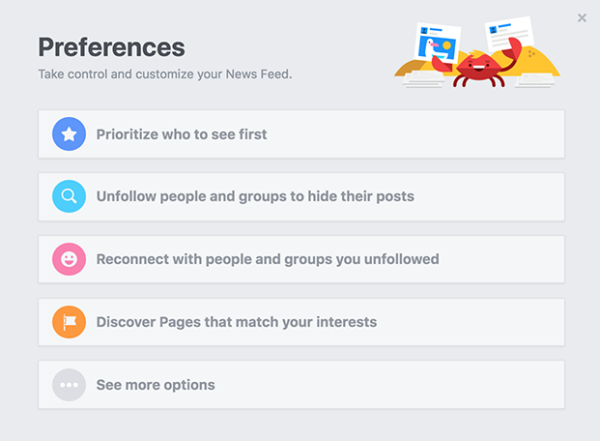The height and width of the screenshot is (441, 600).
Task: Click the pink smiley face icon
Action: (69, 259)
